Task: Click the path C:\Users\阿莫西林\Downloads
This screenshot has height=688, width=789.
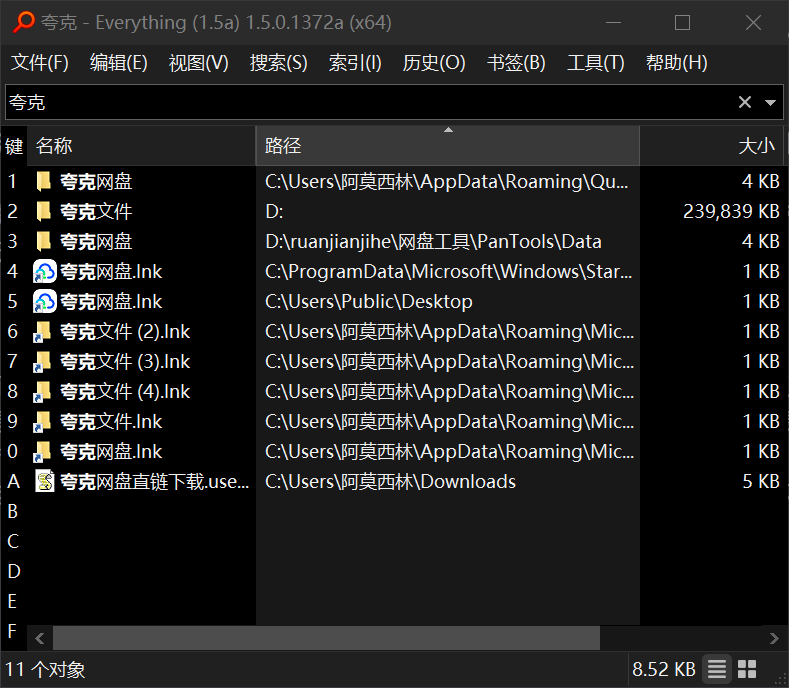Action: tap(390, 482)
